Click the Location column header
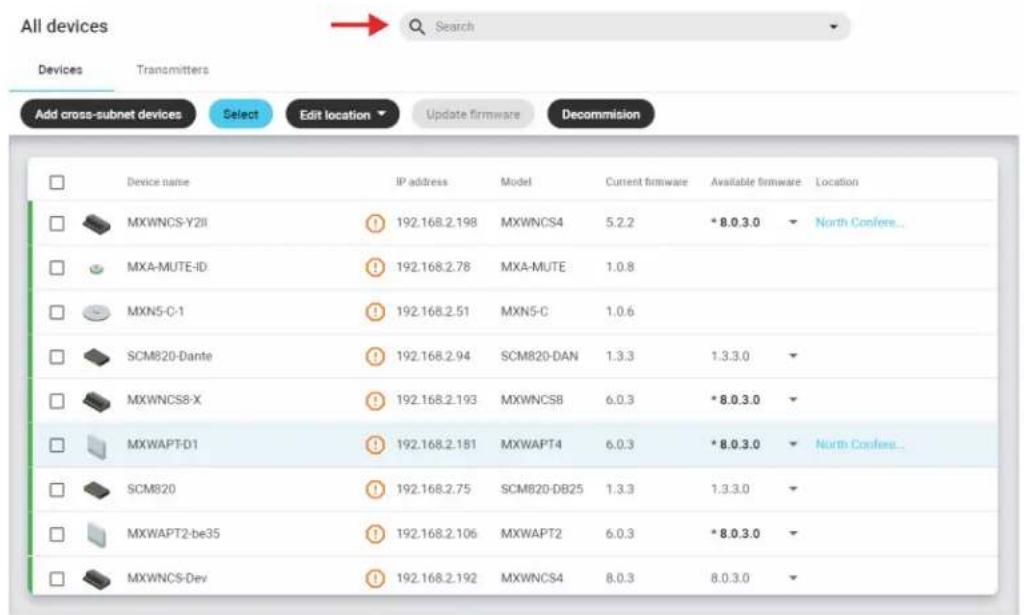 coord(837,182)
